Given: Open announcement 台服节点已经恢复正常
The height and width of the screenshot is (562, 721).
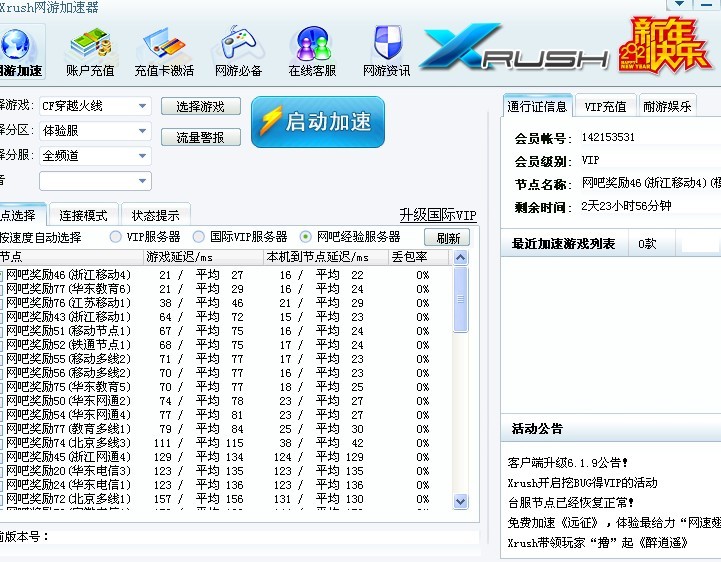Looking at the screenshot, I should click(x=571, y=503).
